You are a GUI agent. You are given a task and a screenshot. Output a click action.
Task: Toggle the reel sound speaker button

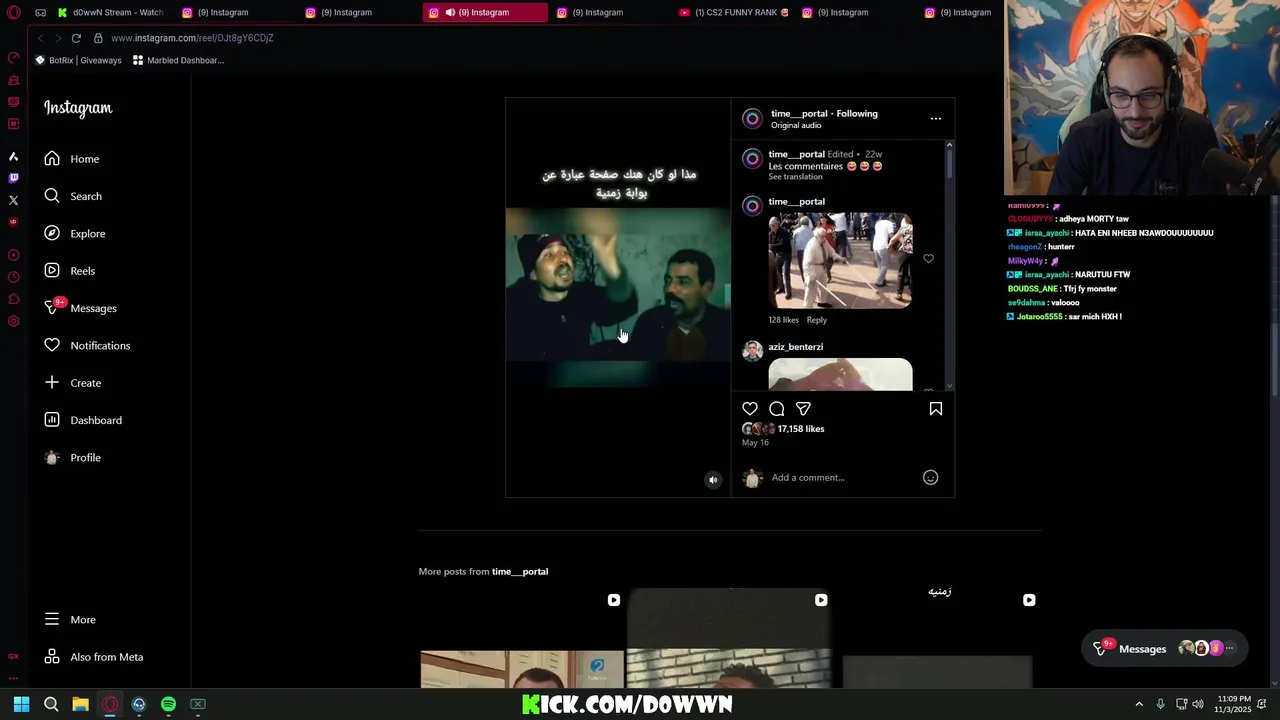click(713, 480)
